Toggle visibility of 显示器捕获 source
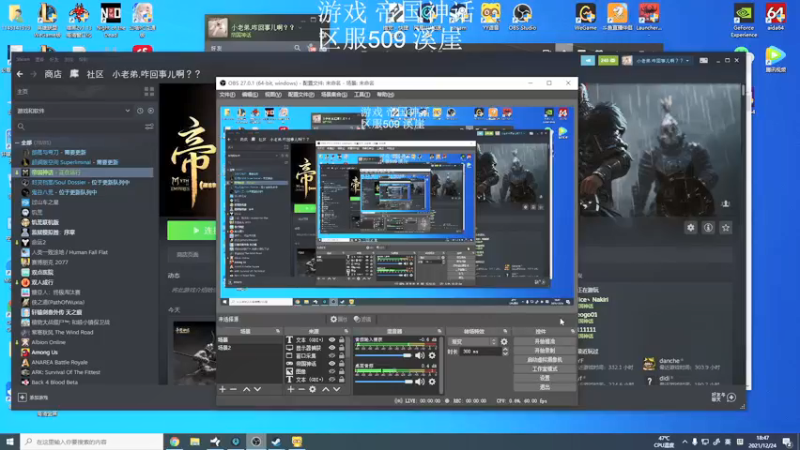The image size is (800, 450). (332, 348)
